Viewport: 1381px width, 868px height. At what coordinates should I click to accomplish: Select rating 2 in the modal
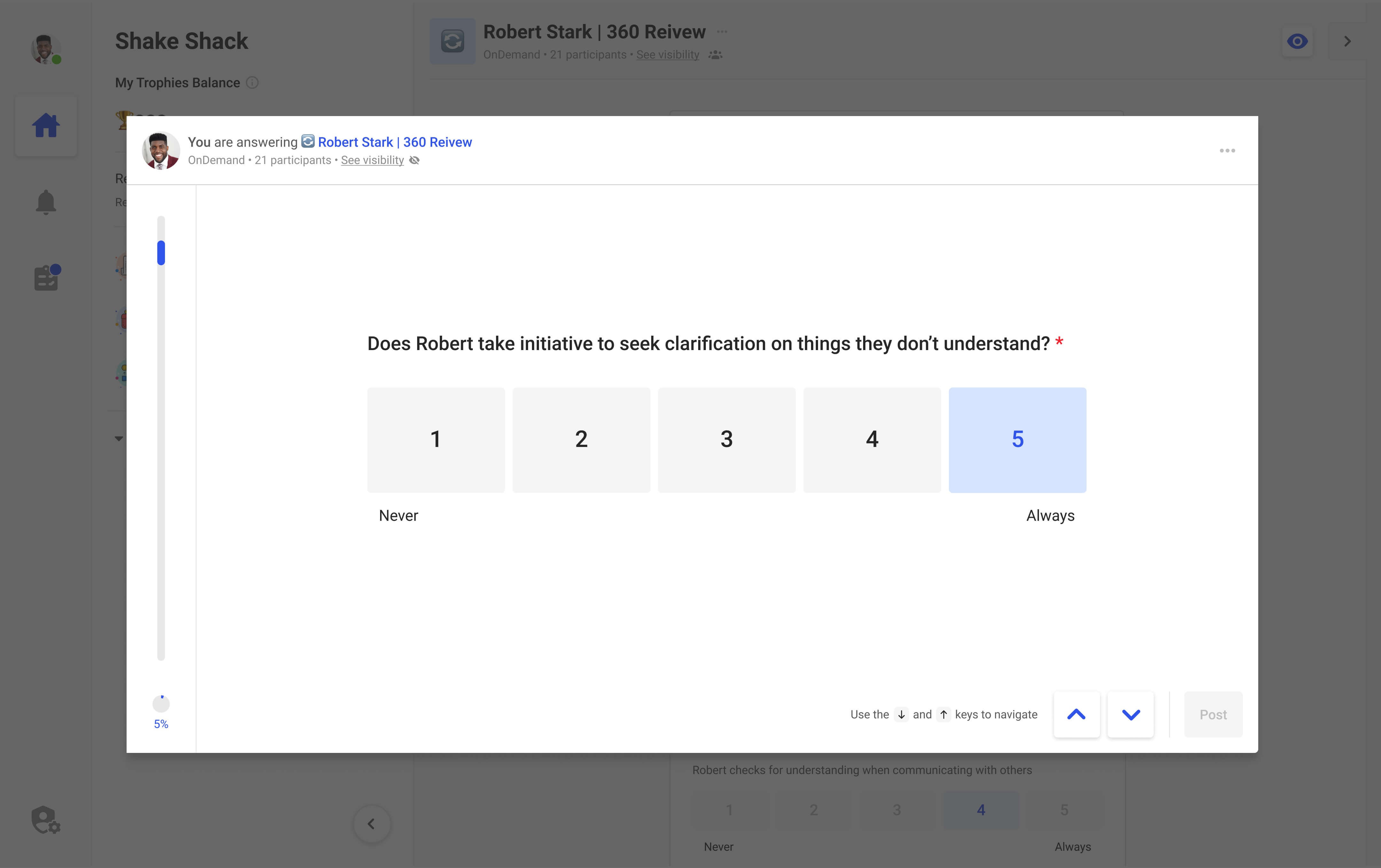pos(581,440)
